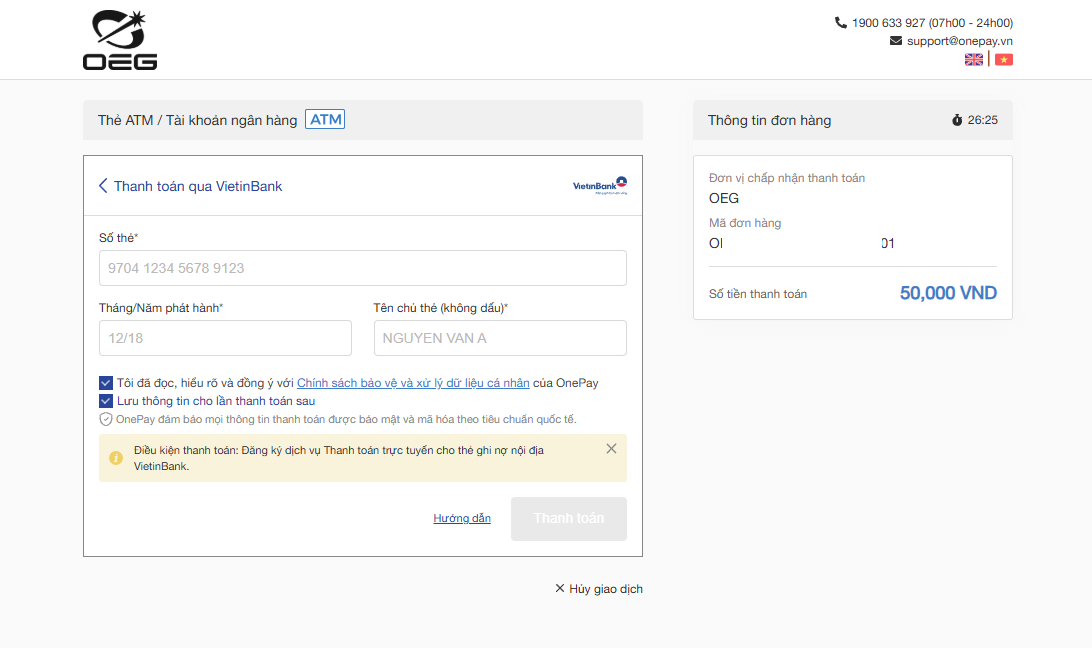Click the countdown timer icon

[957, 120]
